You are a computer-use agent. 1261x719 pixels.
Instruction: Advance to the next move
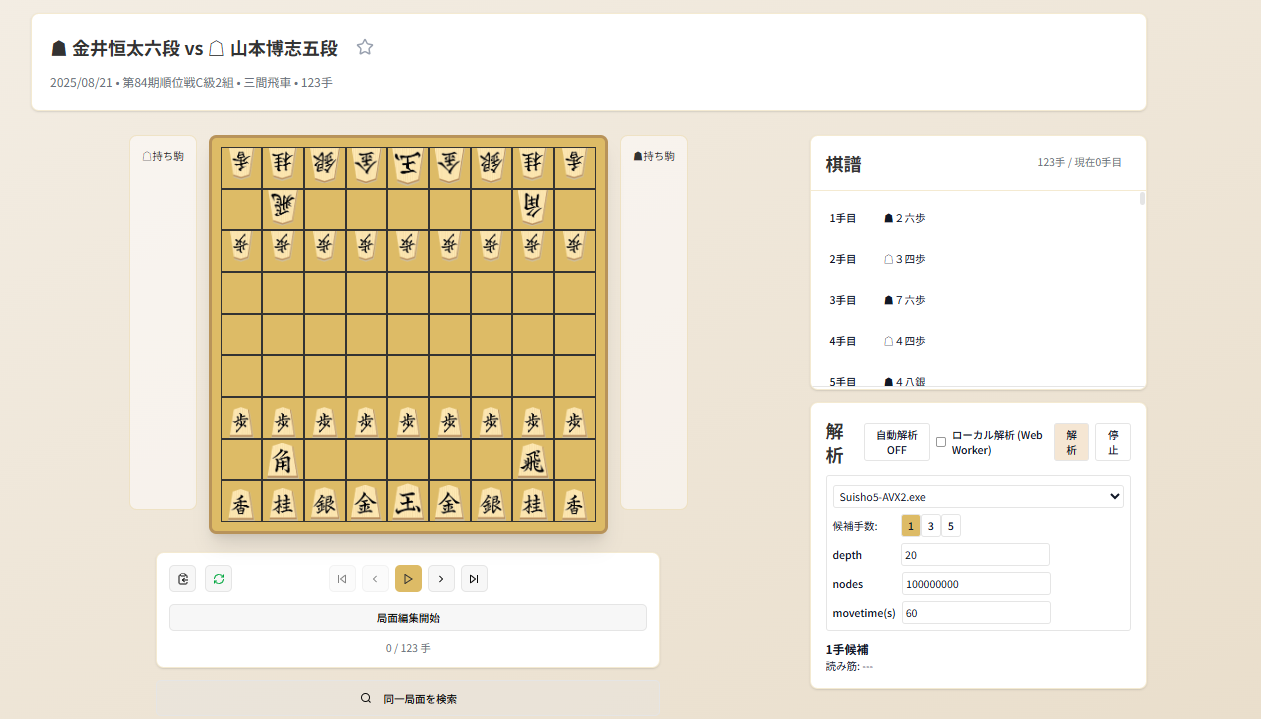coord(441,578)
